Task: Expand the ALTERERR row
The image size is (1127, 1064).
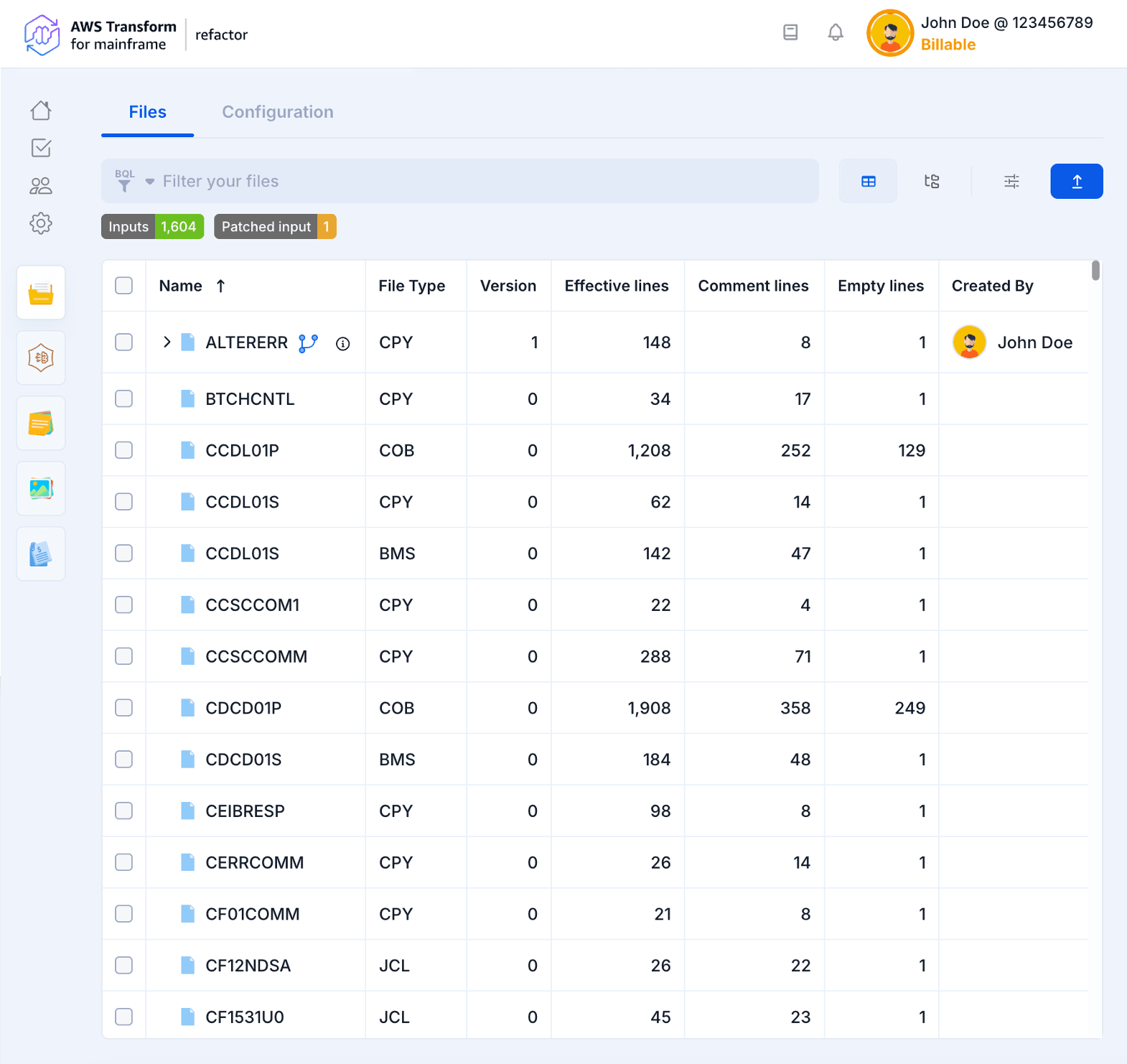Action: tap(167, 342)
